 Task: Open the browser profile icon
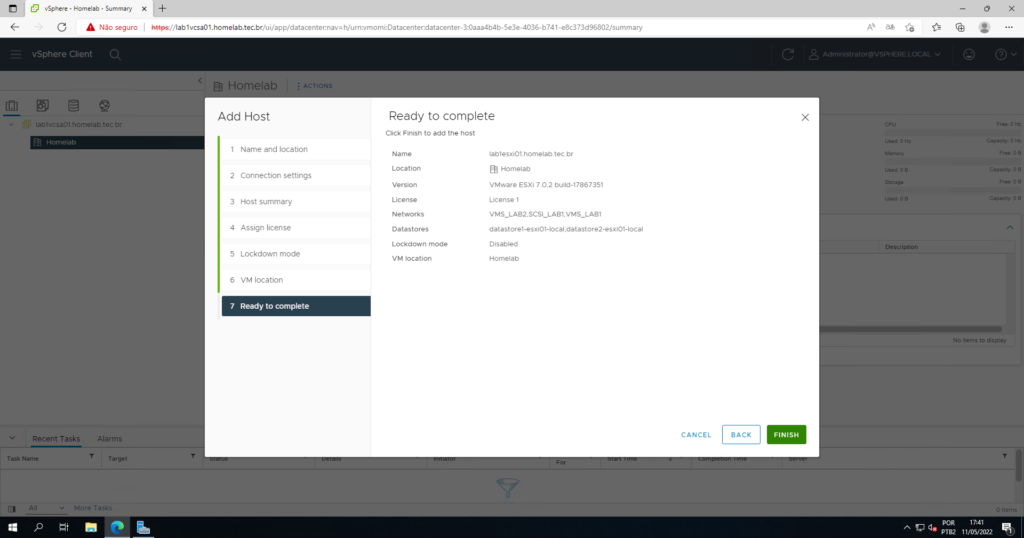(984, 27)
